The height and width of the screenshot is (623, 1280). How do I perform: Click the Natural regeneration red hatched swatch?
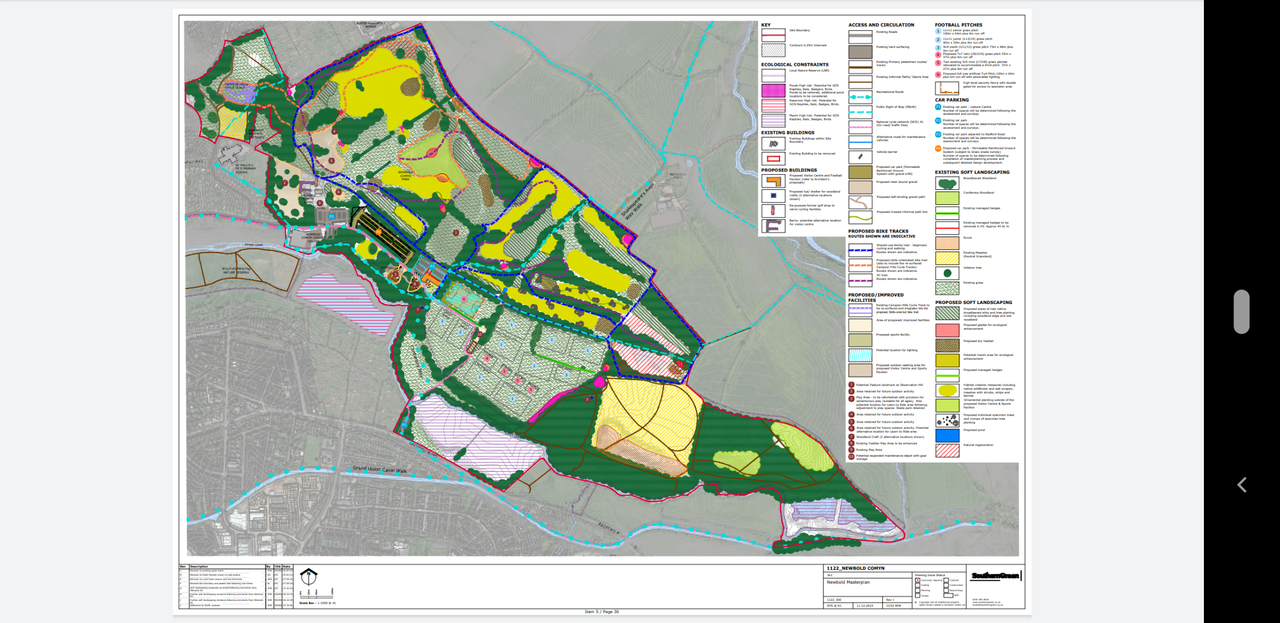coord(948,450)
